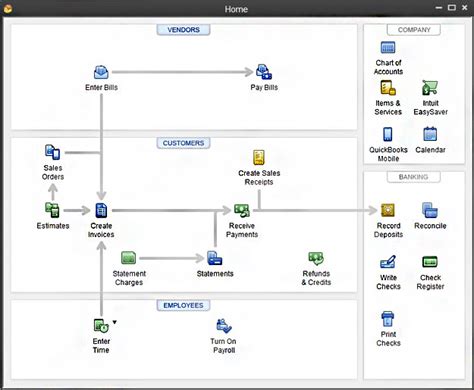Click the Company section button

[x=414, y=30]
